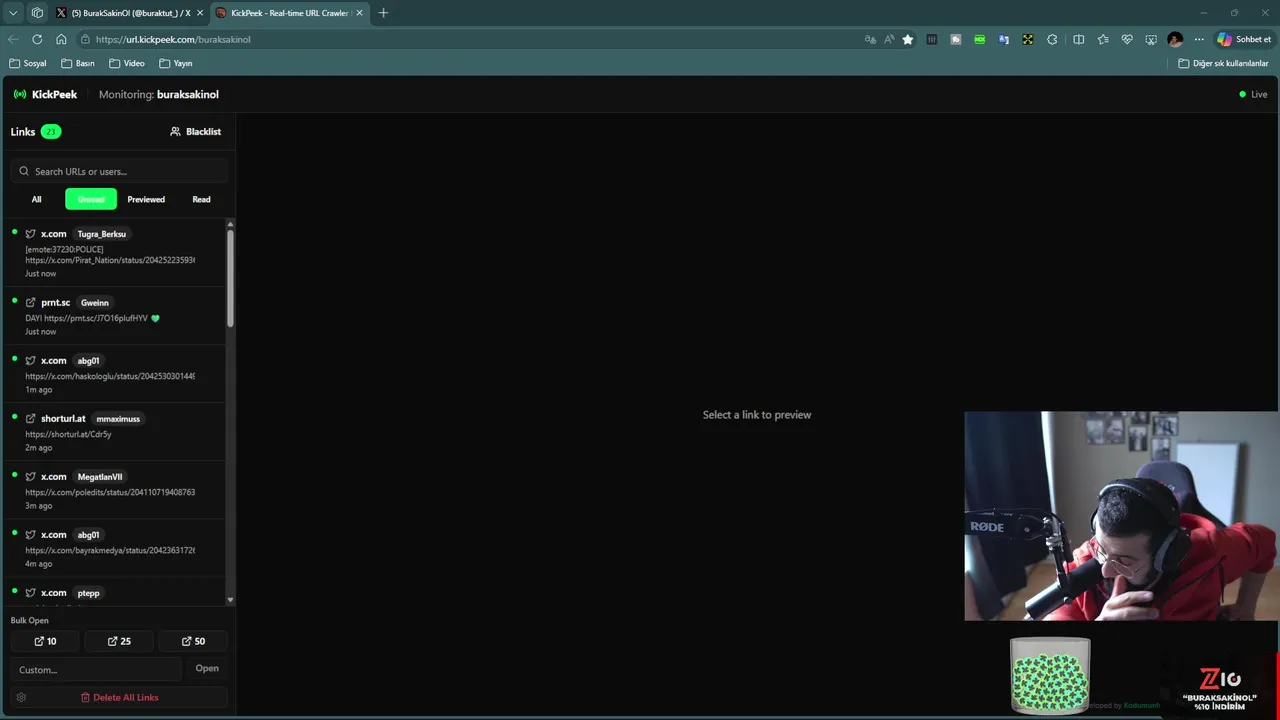Open the prnt.sc link from Gweinn
This screenshot has height=720, width=1280.
click(x=114, y=316)
